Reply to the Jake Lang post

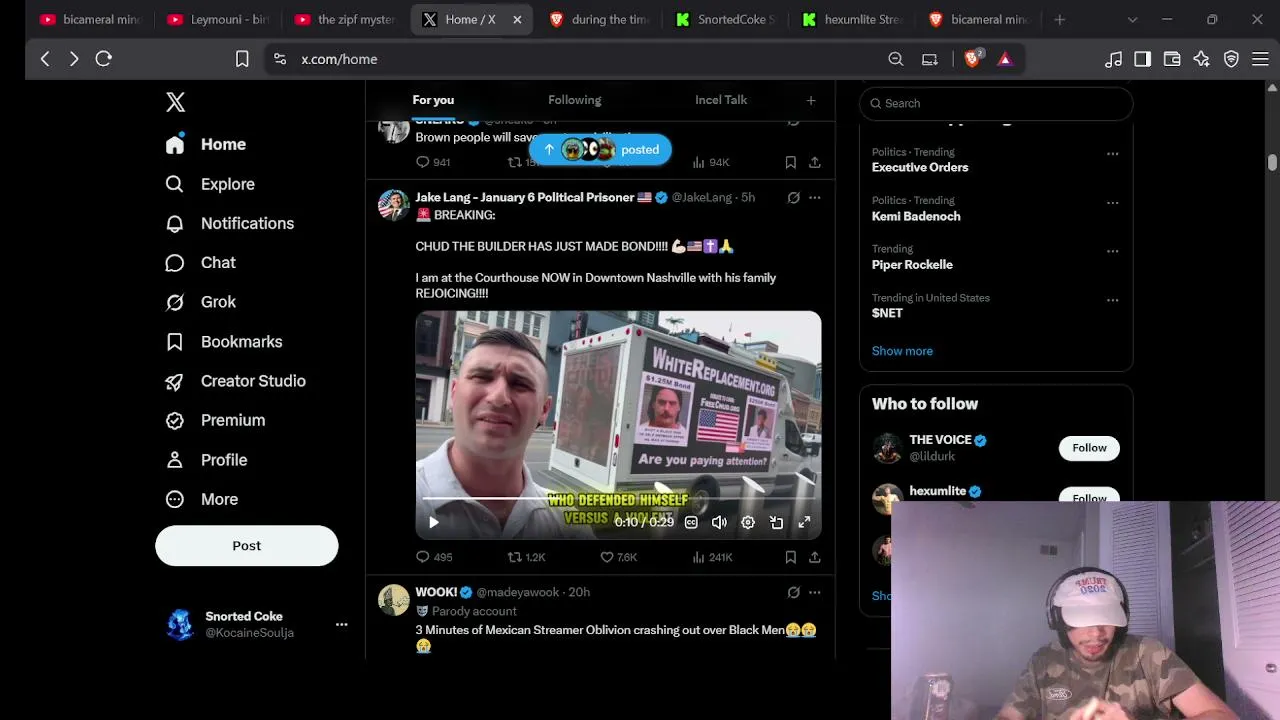434,557
